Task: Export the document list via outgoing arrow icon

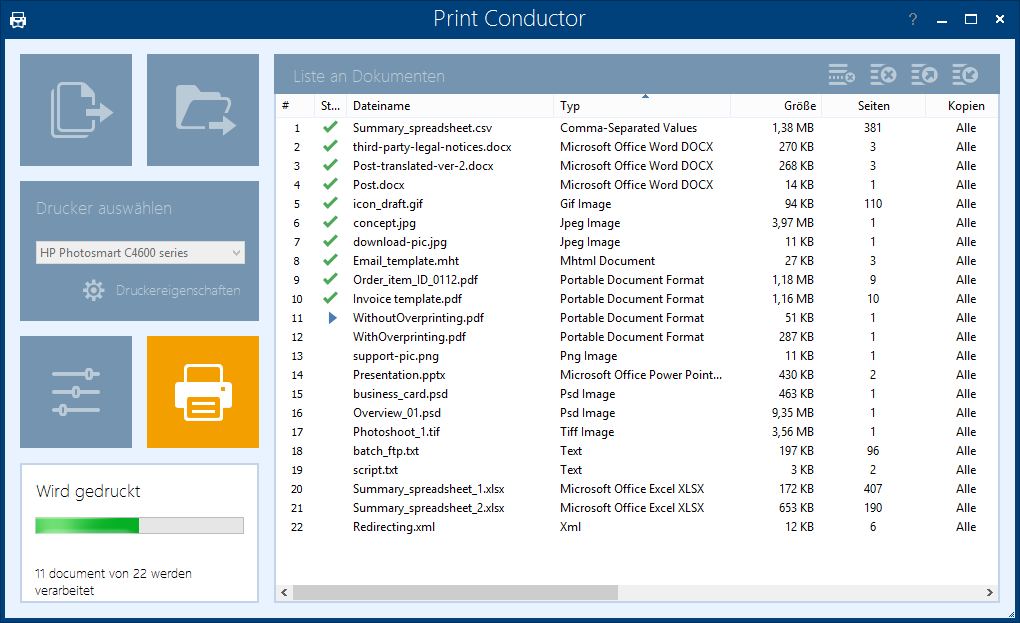Action: [924, 74]
